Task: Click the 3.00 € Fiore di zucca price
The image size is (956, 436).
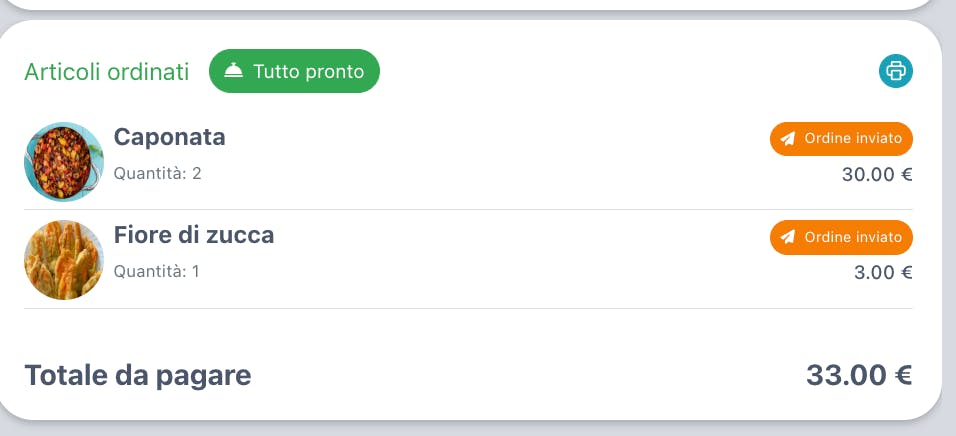Action: pos(883,273)
